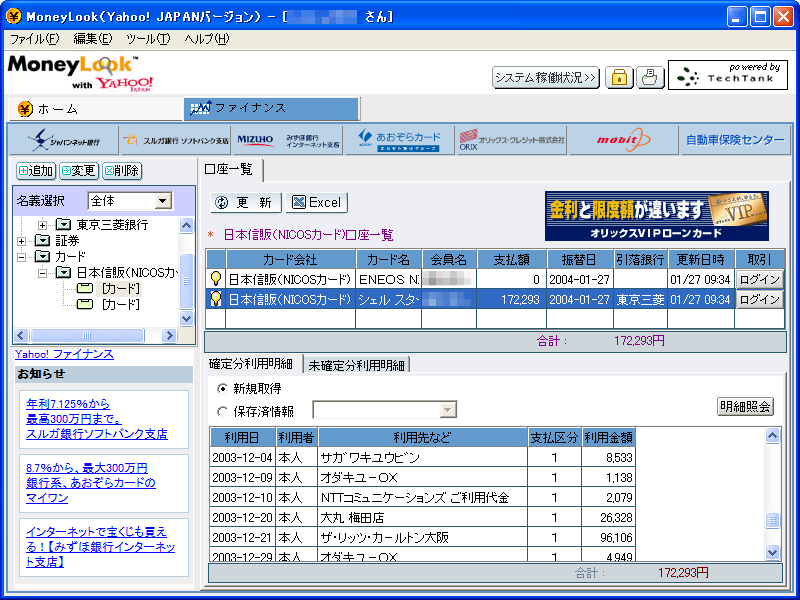
Task: Switch to the ファイナンス tab
Action: 271,108
